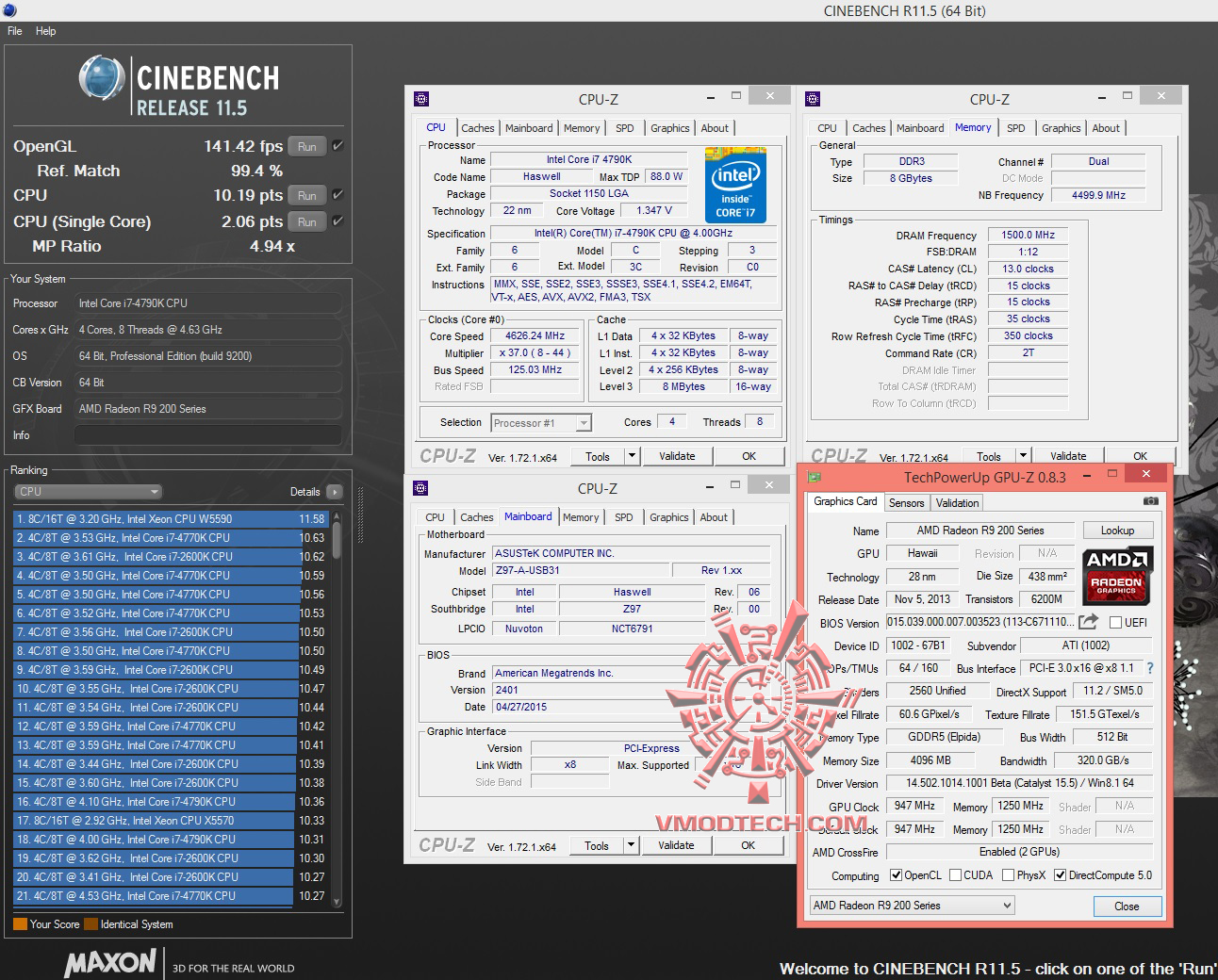Screen dimensions: 1218x980
Task: Switch to Memory tab in the CPU-Z mainboard window
Action: (581, 517)
